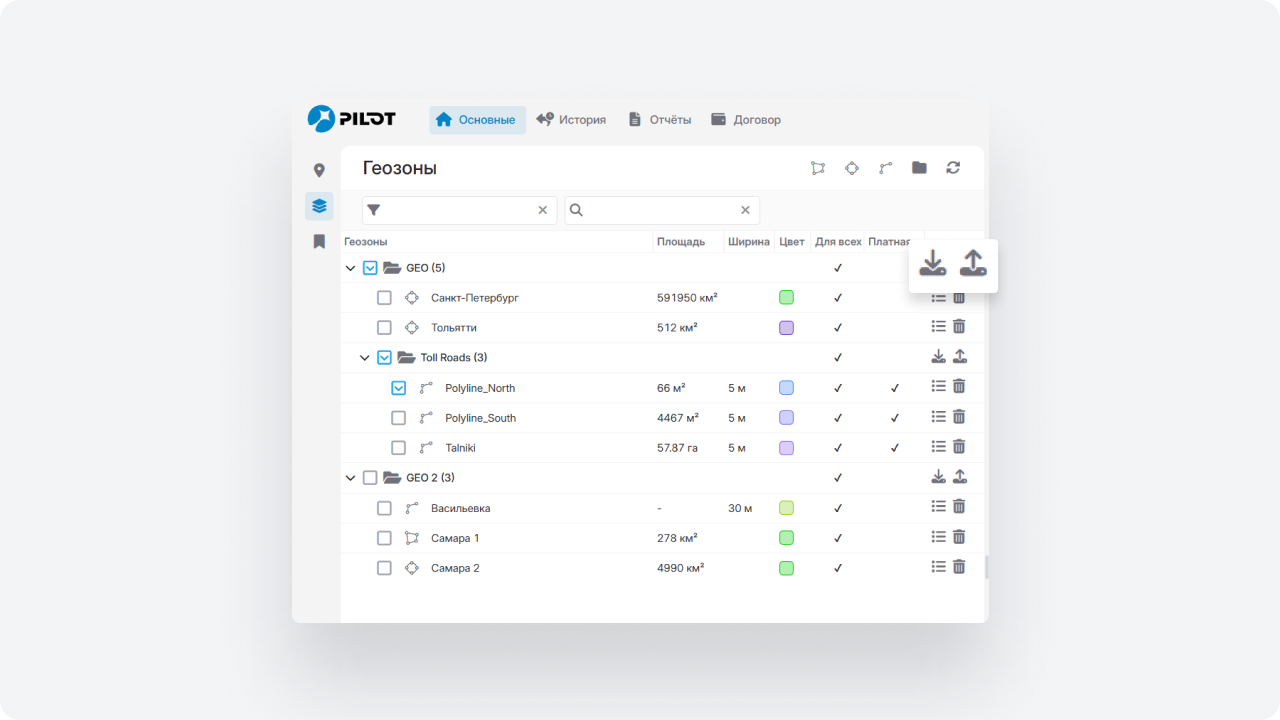This screenshot has width=1280, height=720.
Task: Delete the Тольятти geozone
Action: 959,327
